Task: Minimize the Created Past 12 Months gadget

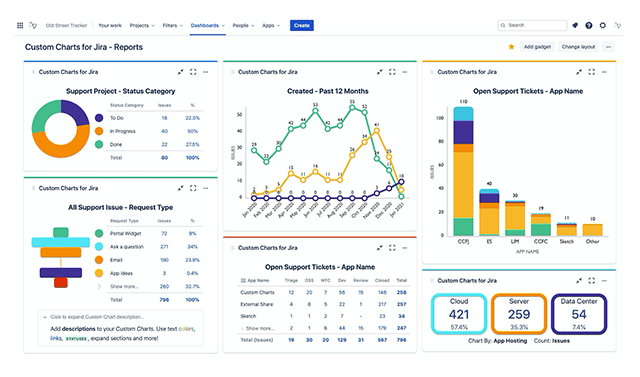Action: tap(380, 72)
